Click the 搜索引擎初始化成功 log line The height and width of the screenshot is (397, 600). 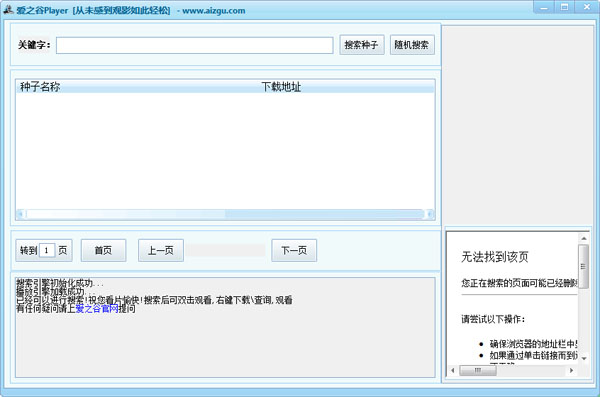(x=59, y=283)
